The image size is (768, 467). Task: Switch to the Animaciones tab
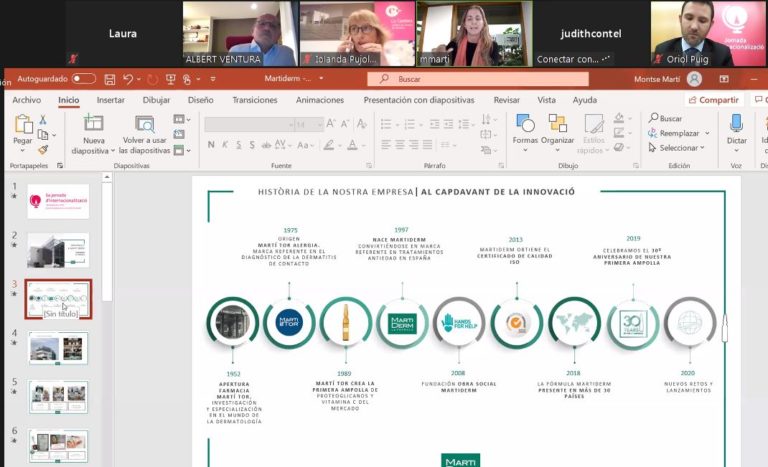[x=320, y=100]
